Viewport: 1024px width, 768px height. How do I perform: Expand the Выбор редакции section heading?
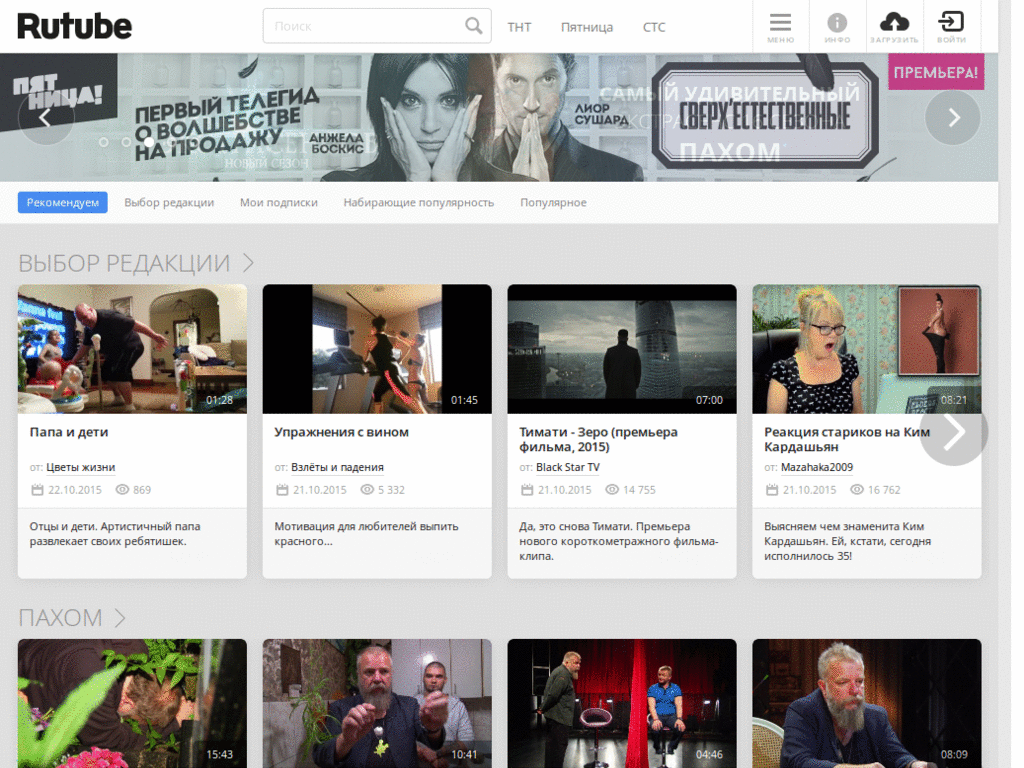pos(135,263)
